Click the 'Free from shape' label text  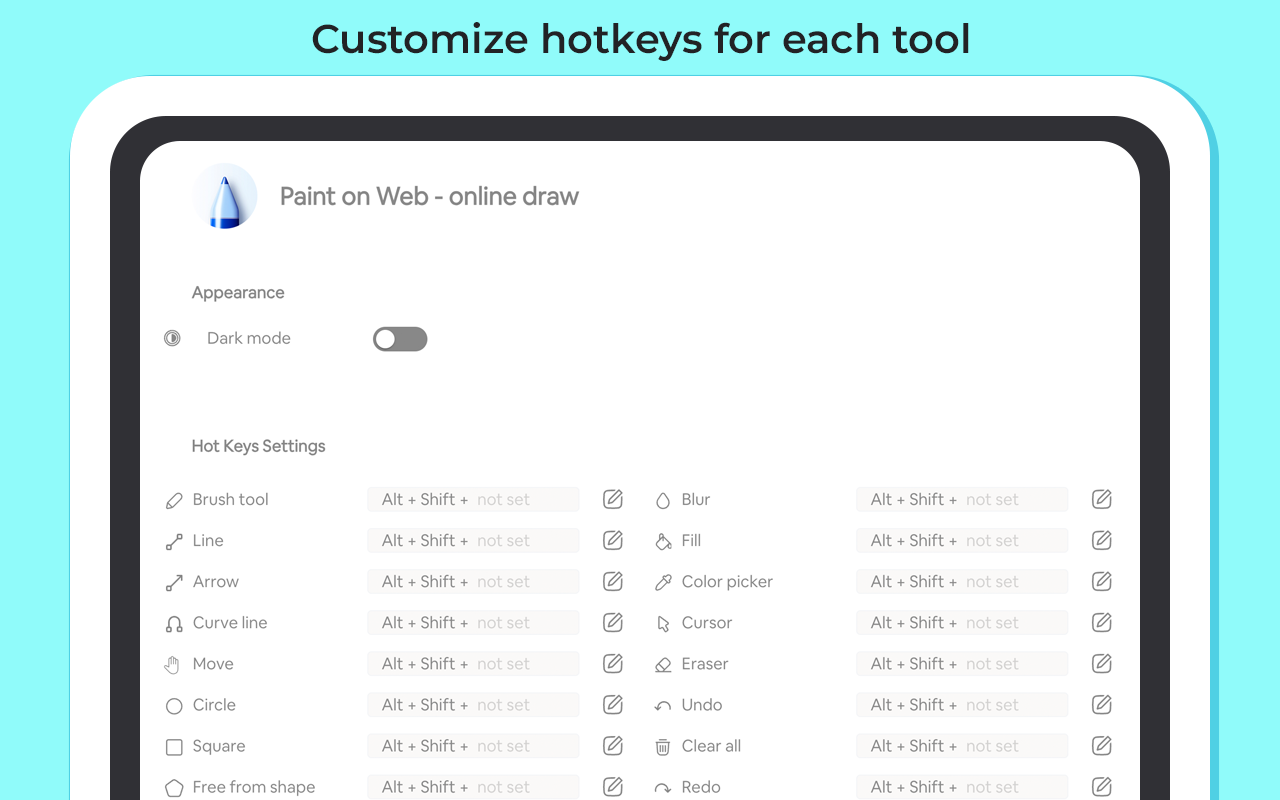(254, 787)
